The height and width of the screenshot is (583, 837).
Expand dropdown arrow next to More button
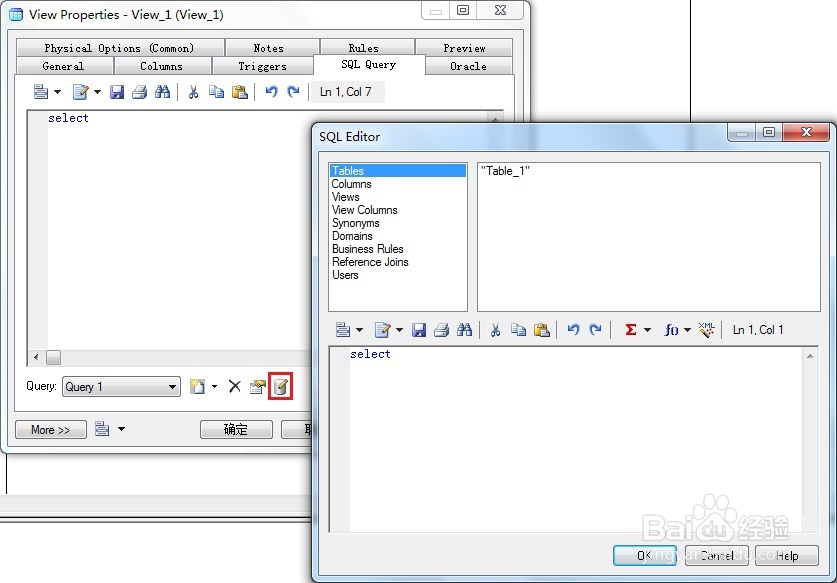121,429
